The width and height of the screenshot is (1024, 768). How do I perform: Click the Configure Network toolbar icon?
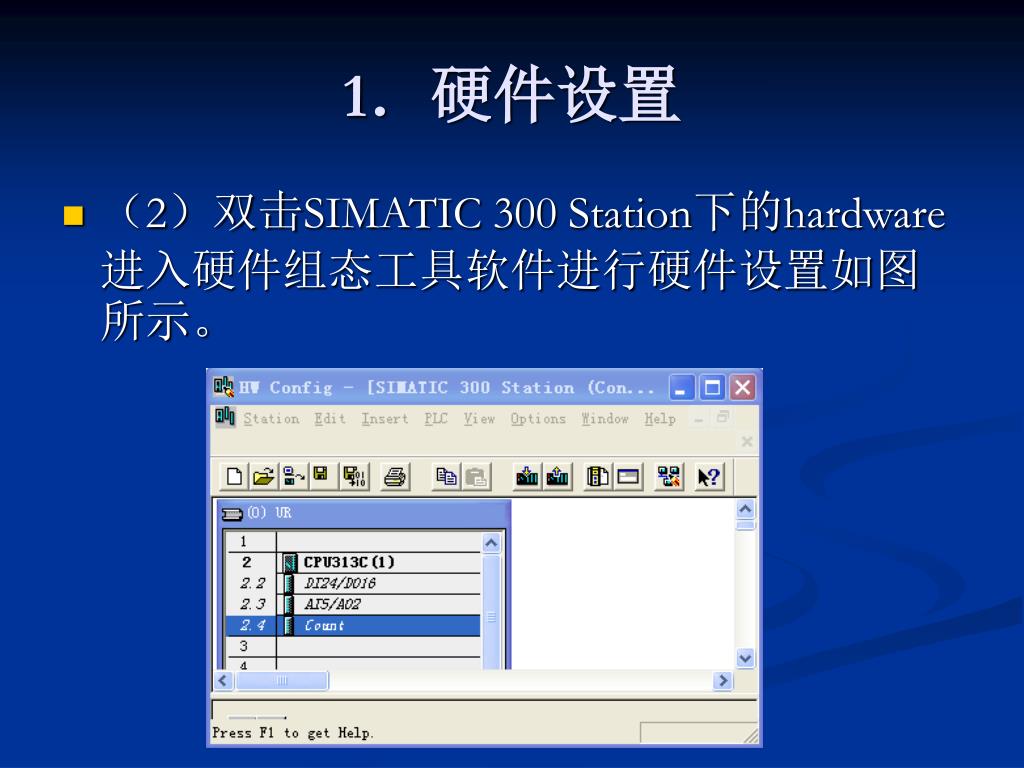pyautogui.click(x=668, y=476)
